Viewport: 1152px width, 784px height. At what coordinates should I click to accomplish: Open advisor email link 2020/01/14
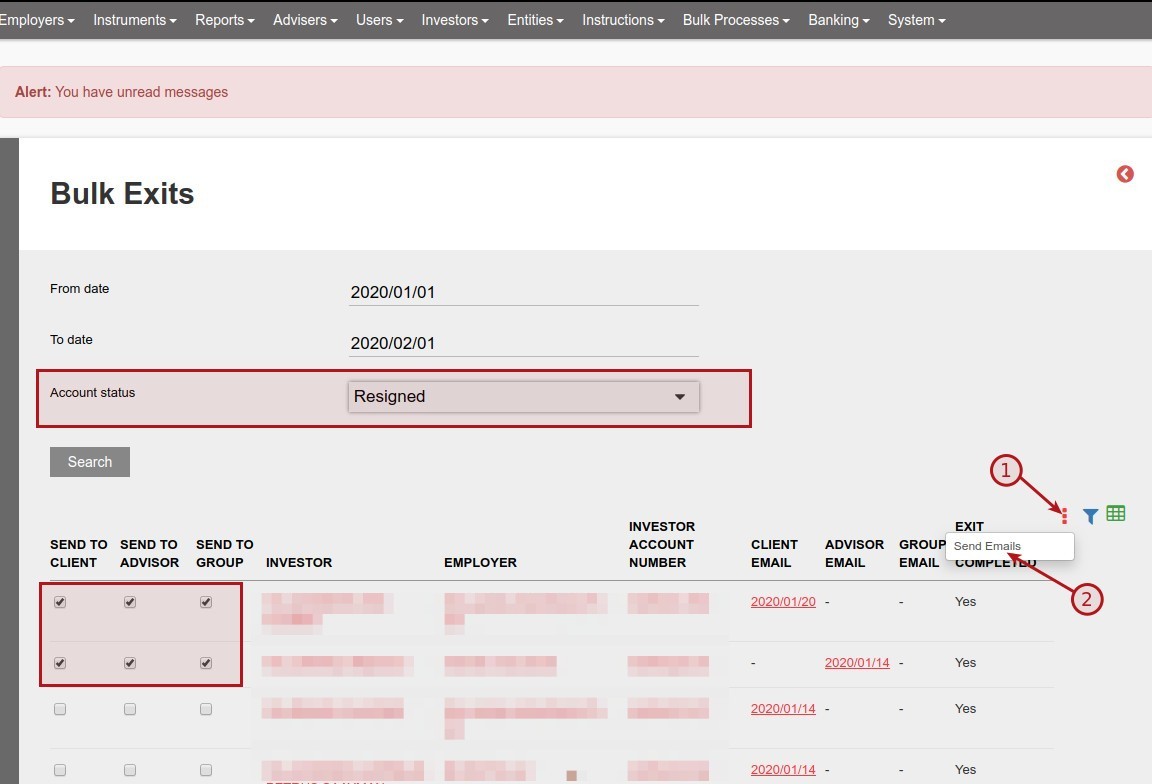tap(857, 662)
